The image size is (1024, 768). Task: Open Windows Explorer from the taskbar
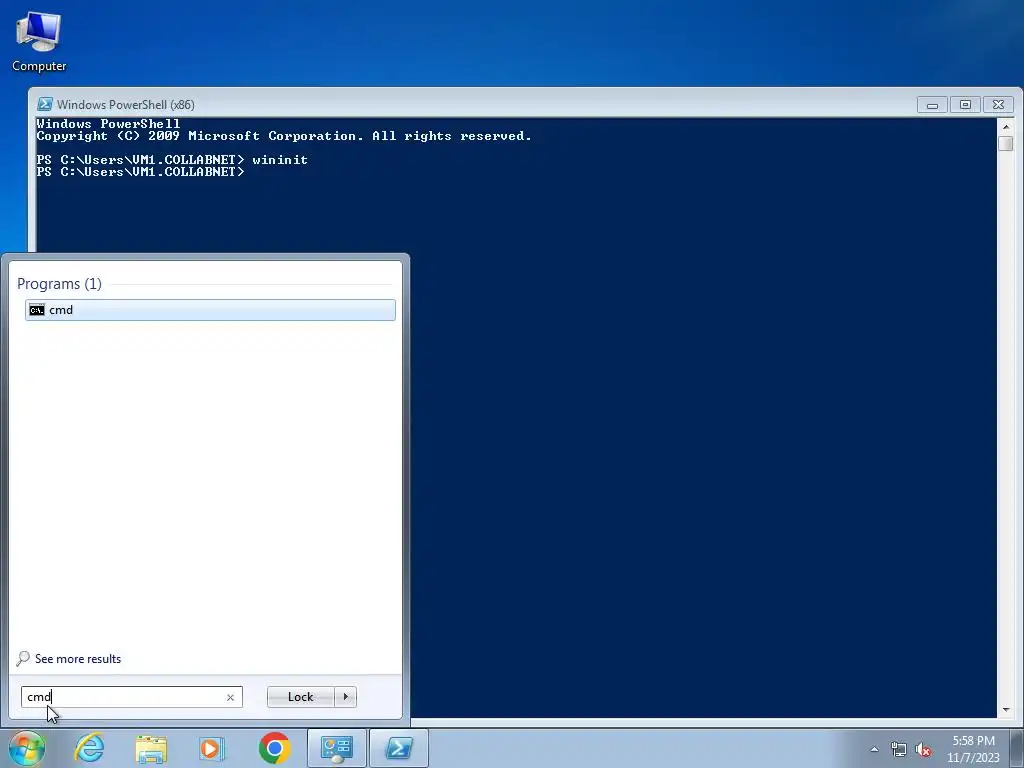pyautogui.click(x=151, y=748)
